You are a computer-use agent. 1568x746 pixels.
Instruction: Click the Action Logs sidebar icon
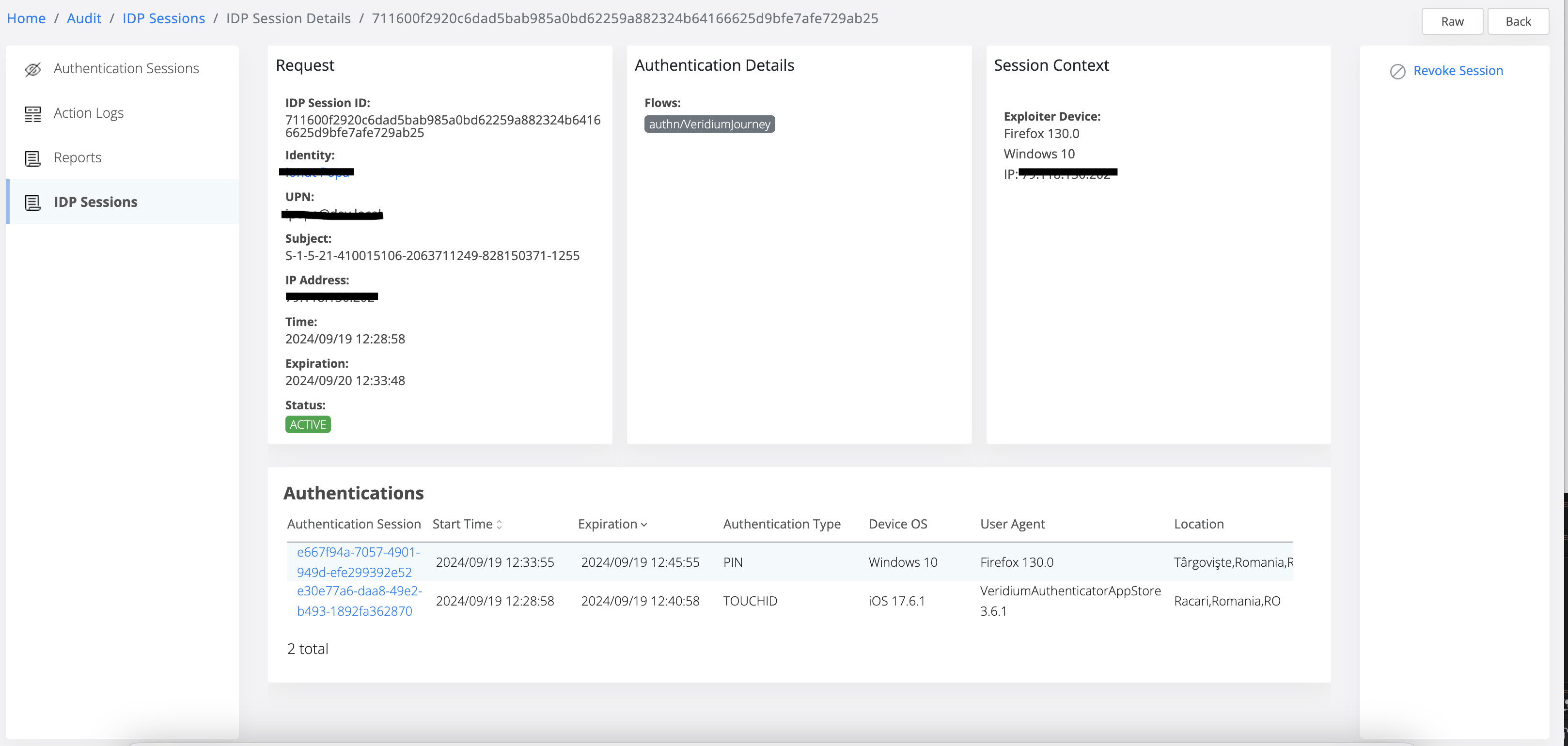[x=33, y=113]
